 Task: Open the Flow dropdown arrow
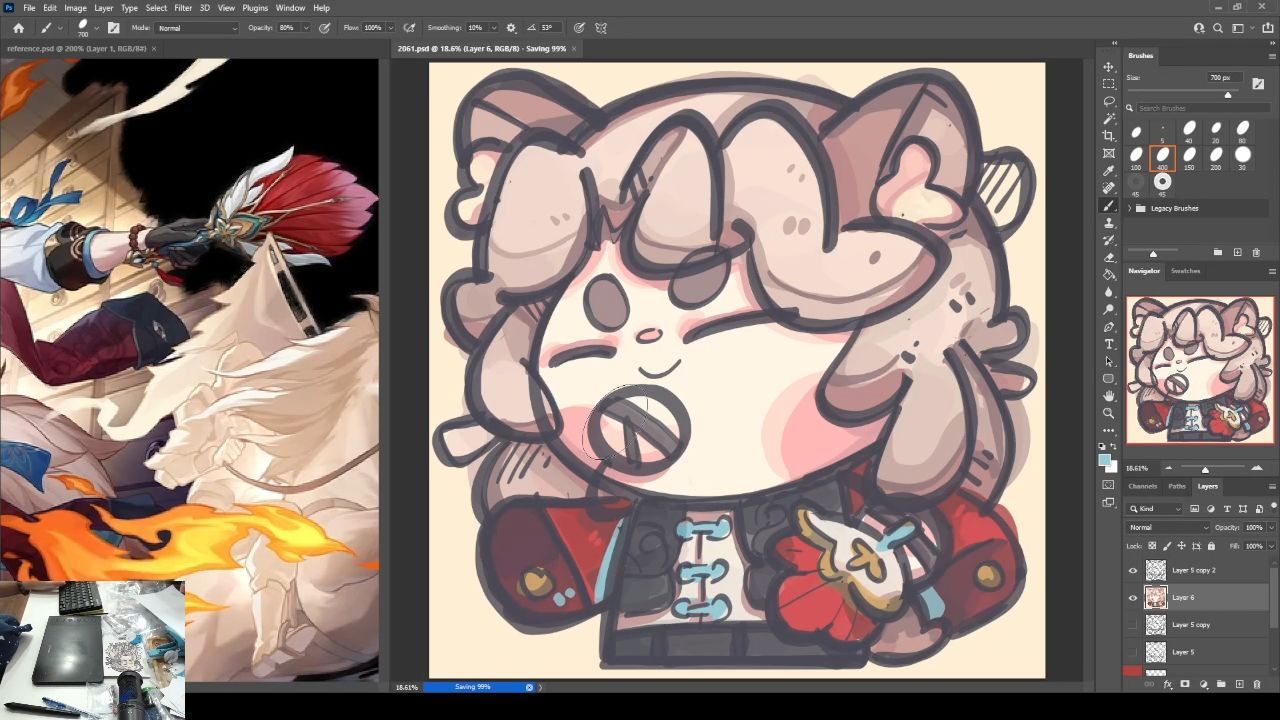click(390, 28)
